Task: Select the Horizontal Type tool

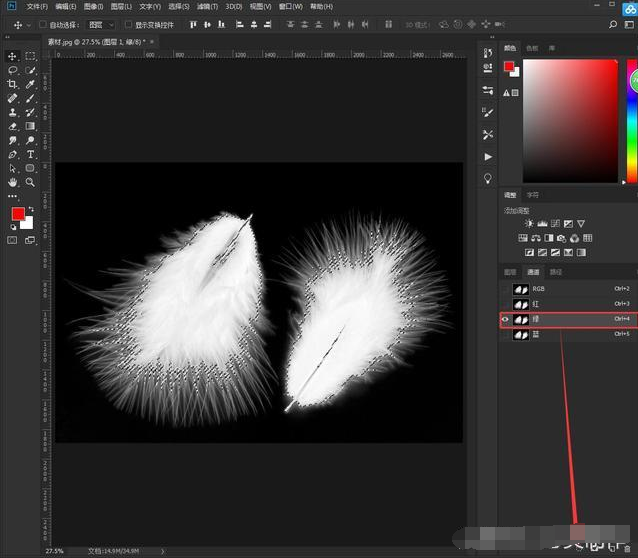Action: coord(31,155)
